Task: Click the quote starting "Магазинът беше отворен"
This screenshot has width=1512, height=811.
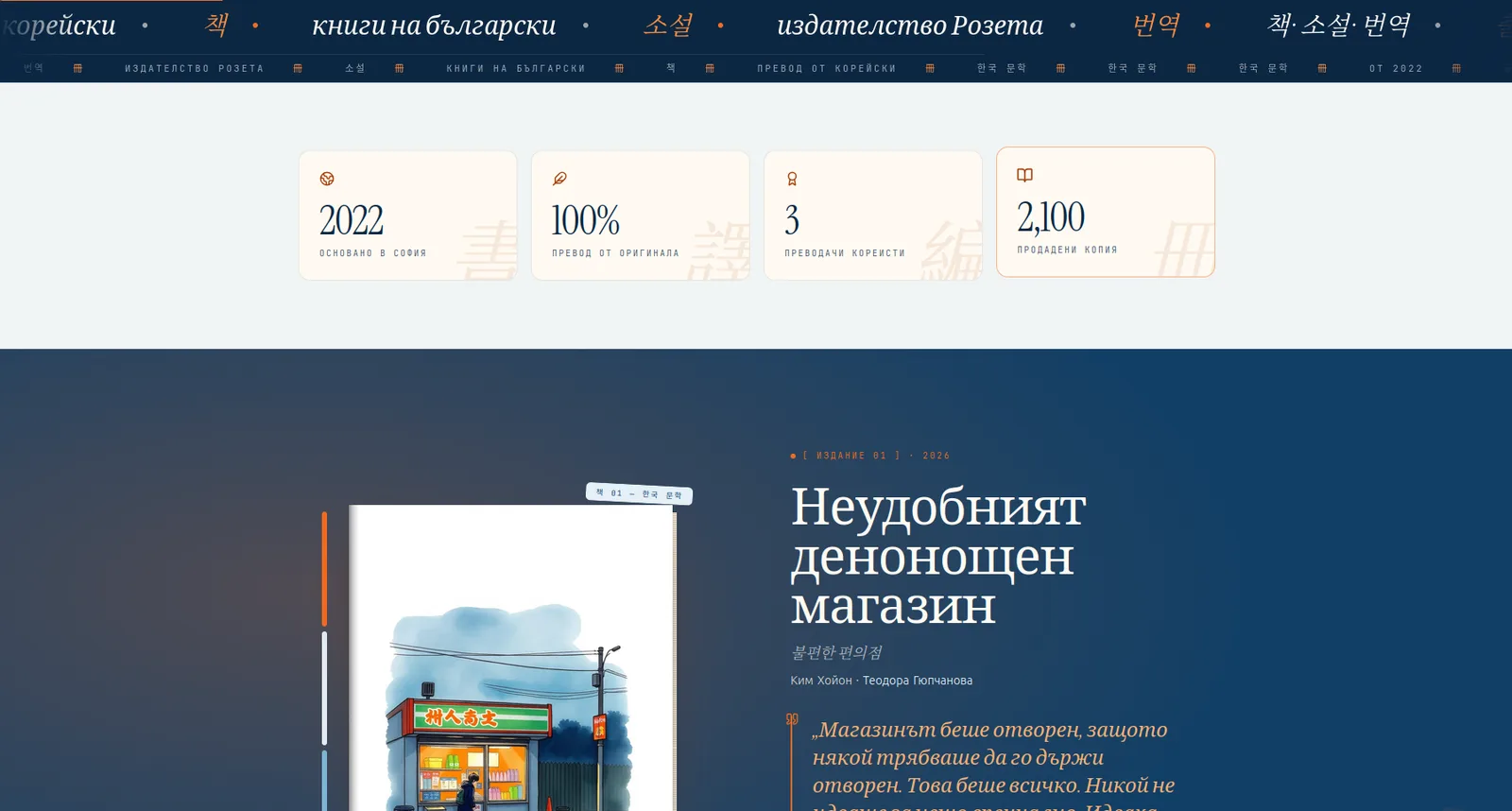Action: click(994, 764)
